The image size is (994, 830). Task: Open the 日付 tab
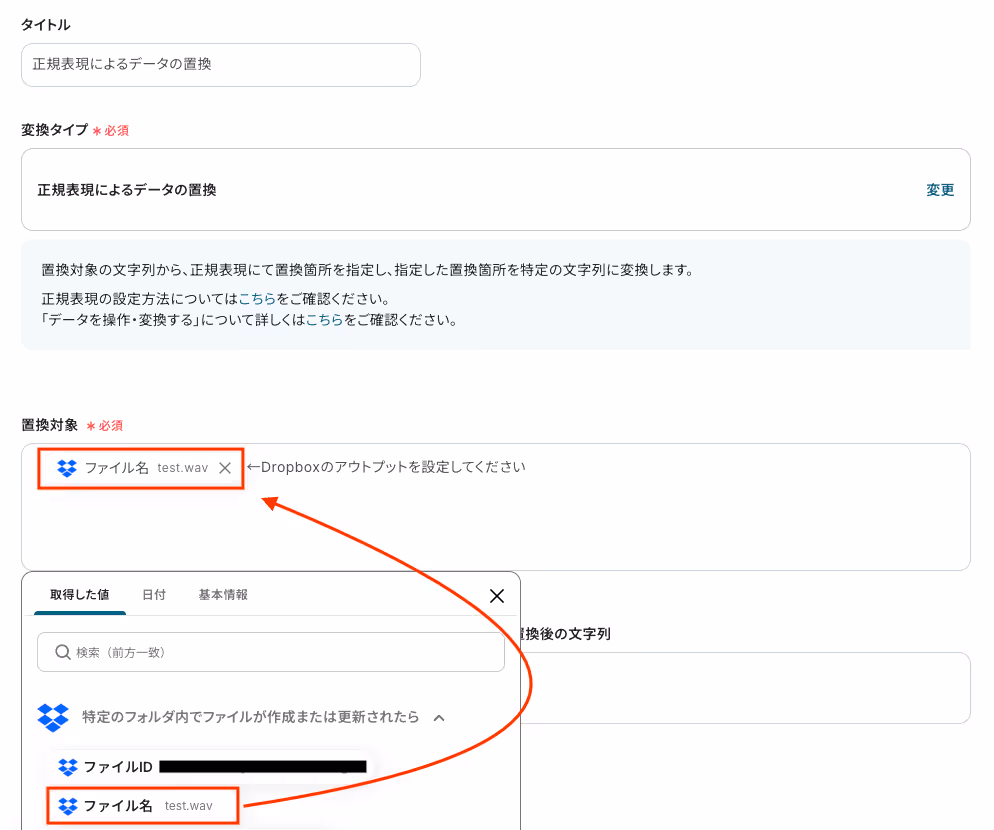point(154,595)
